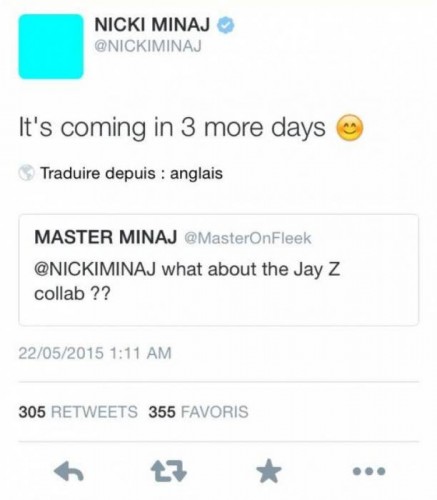
Task: Click the smiling face emoji
Action: point(348,128)
